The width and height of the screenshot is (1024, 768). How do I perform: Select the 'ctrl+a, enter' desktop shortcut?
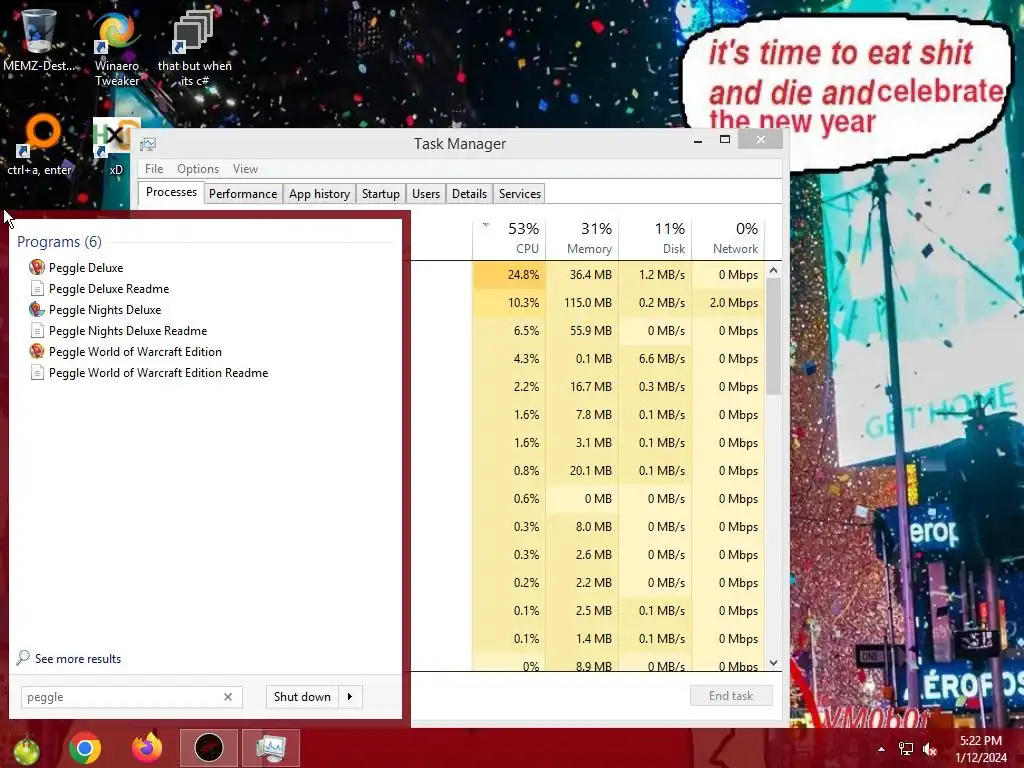39,145
